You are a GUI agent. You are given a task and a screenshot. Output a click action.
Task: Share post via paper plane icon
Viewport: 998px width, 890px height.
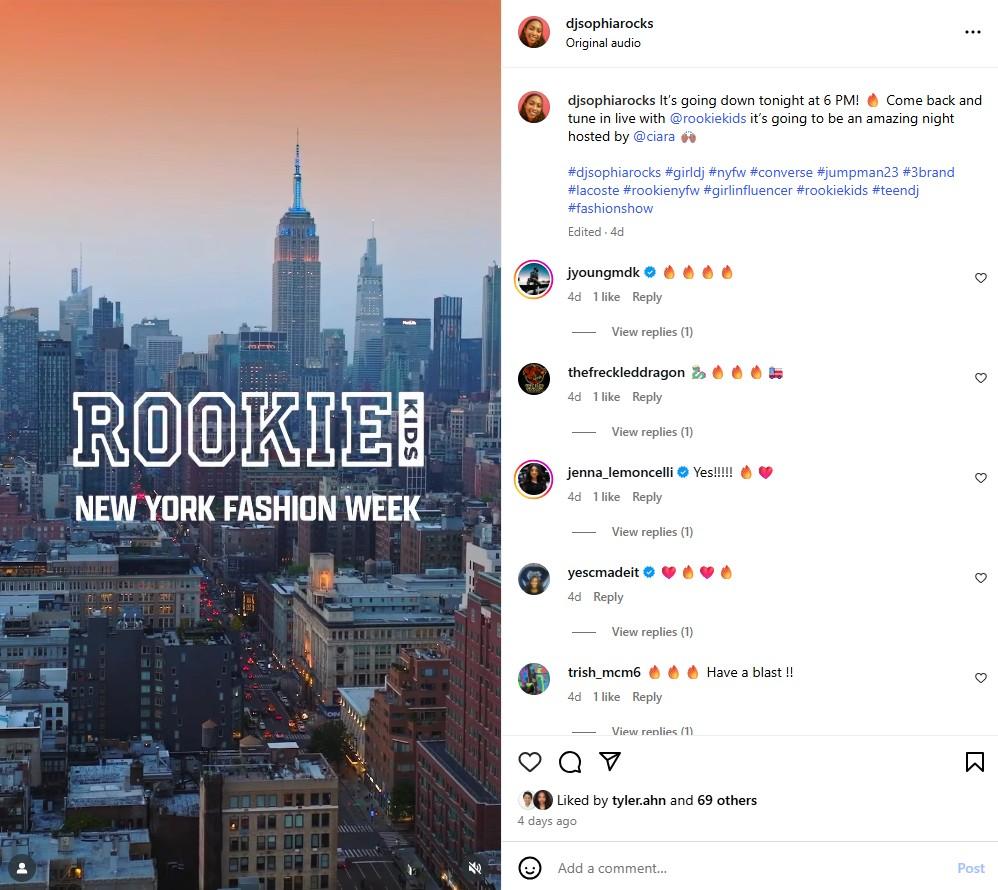tap(610, 761)
